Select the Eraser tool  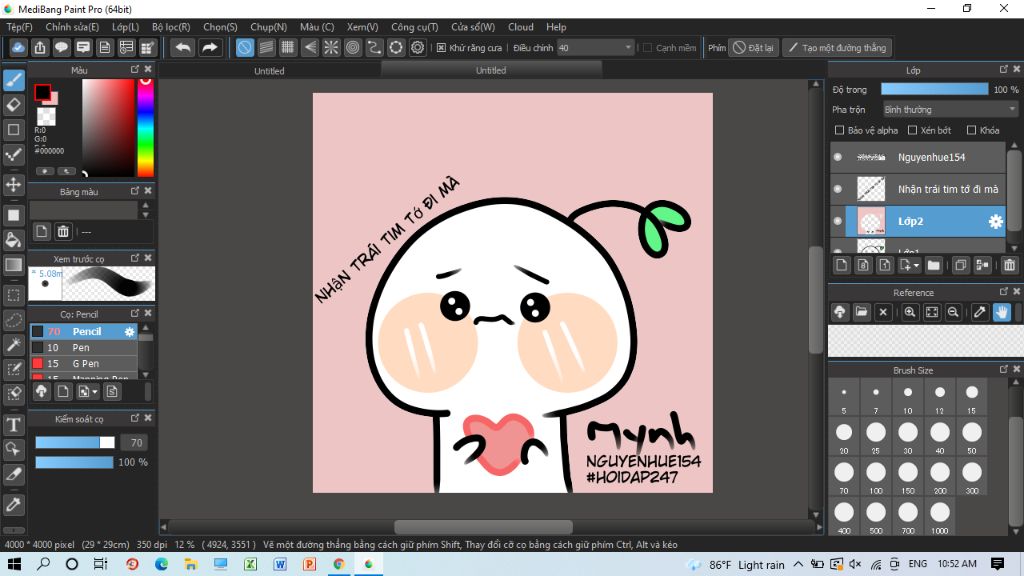[x=14, y=104]
